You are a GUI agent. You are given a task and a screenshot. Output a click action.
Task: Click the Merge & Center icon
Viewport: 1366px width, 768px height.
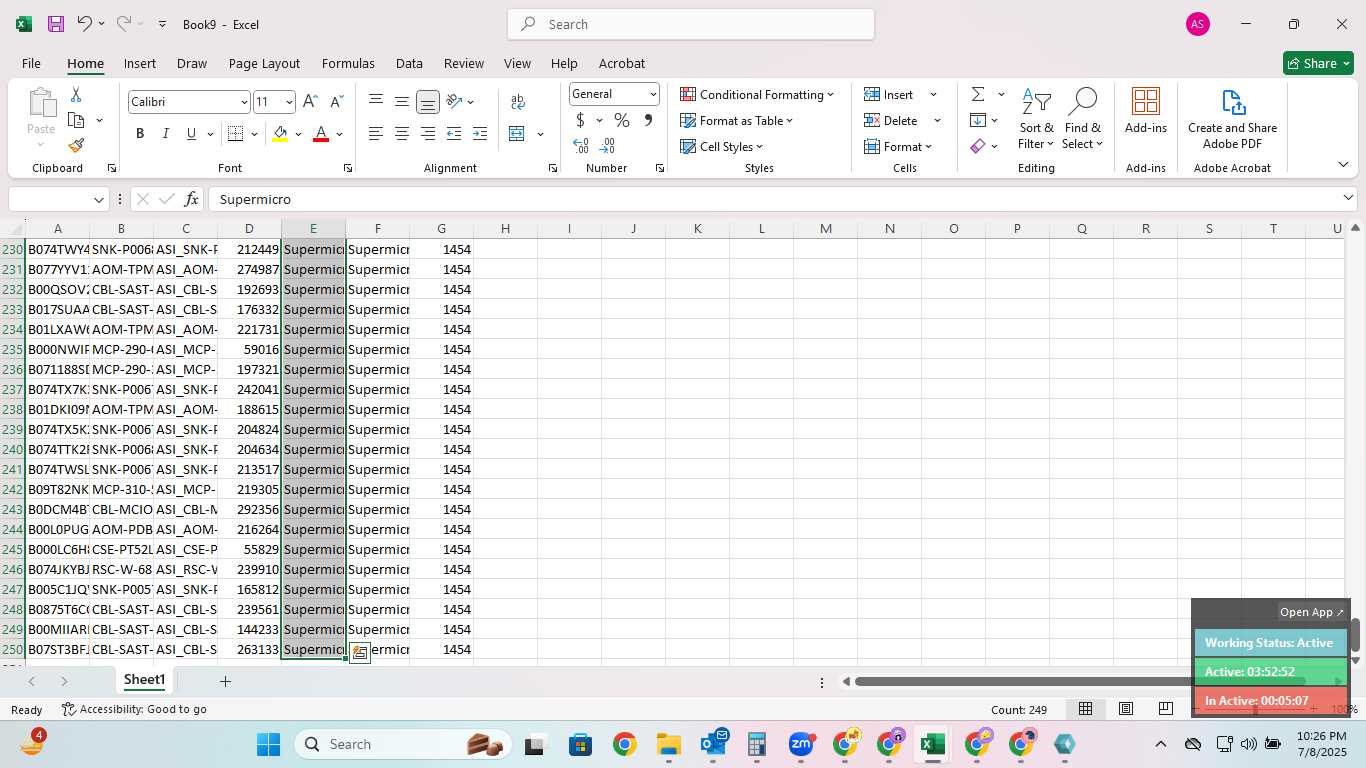(x=517, y=134)
